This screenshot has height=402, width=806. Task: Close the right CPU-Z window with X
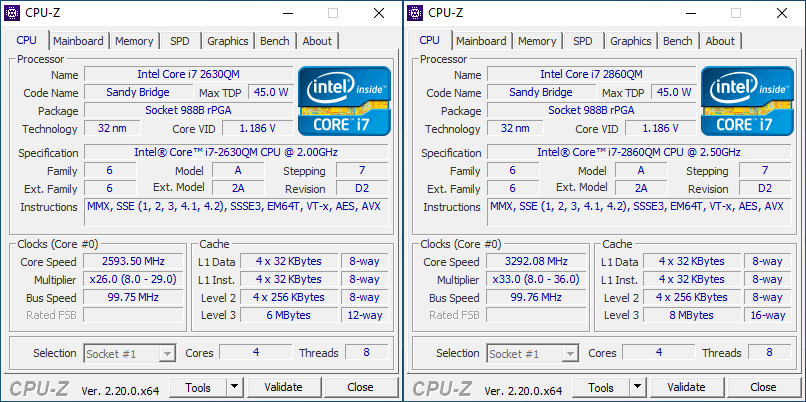(x=782, y=13)
